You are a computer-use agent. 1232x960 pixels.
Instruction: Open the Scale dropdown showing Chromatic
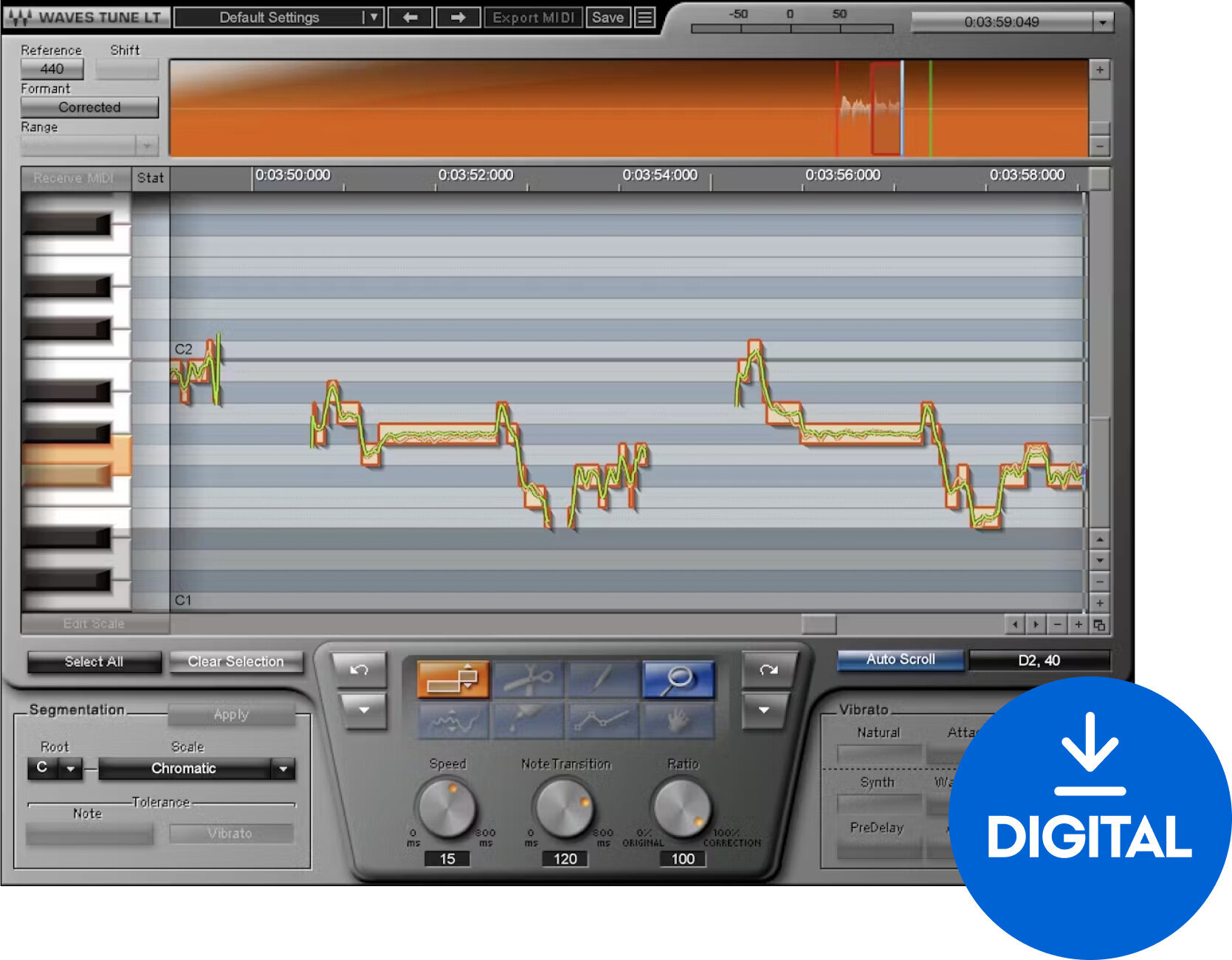tap(282, 769)
